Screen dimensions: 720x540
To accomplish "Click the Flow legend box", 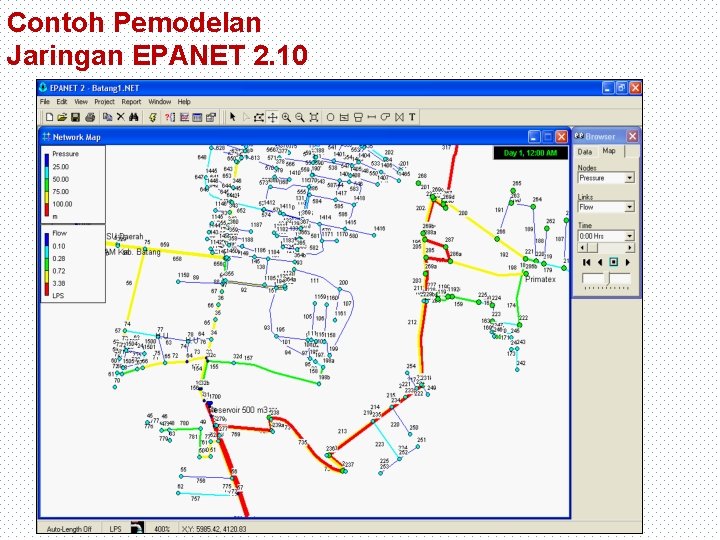I will (x=73, y=264).
